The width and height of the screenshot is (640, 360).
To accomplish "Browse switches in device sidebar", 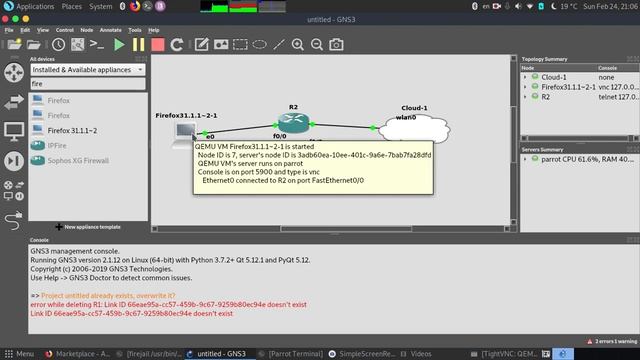I will coord(14,102).
